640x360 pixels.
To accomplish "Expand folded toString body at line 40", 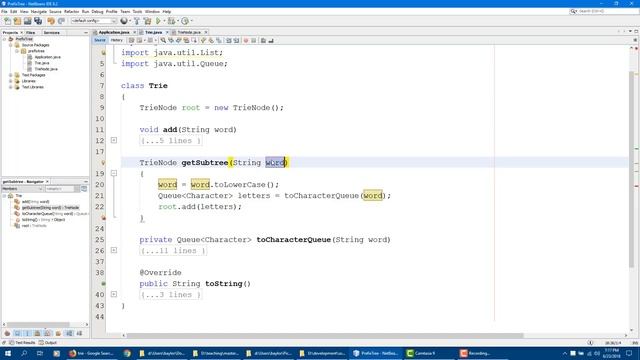I will pyautogui.click(x=114, y=294).
